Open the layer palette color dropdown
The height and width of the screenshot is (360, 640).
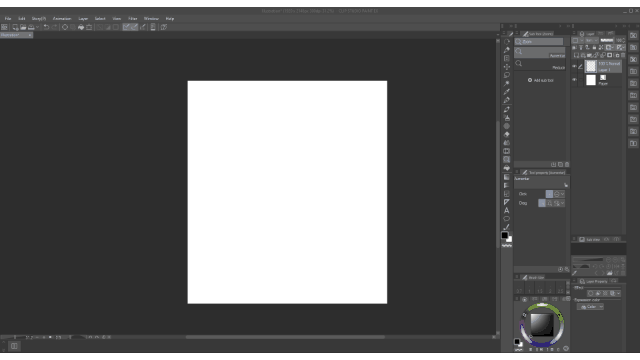578,40
